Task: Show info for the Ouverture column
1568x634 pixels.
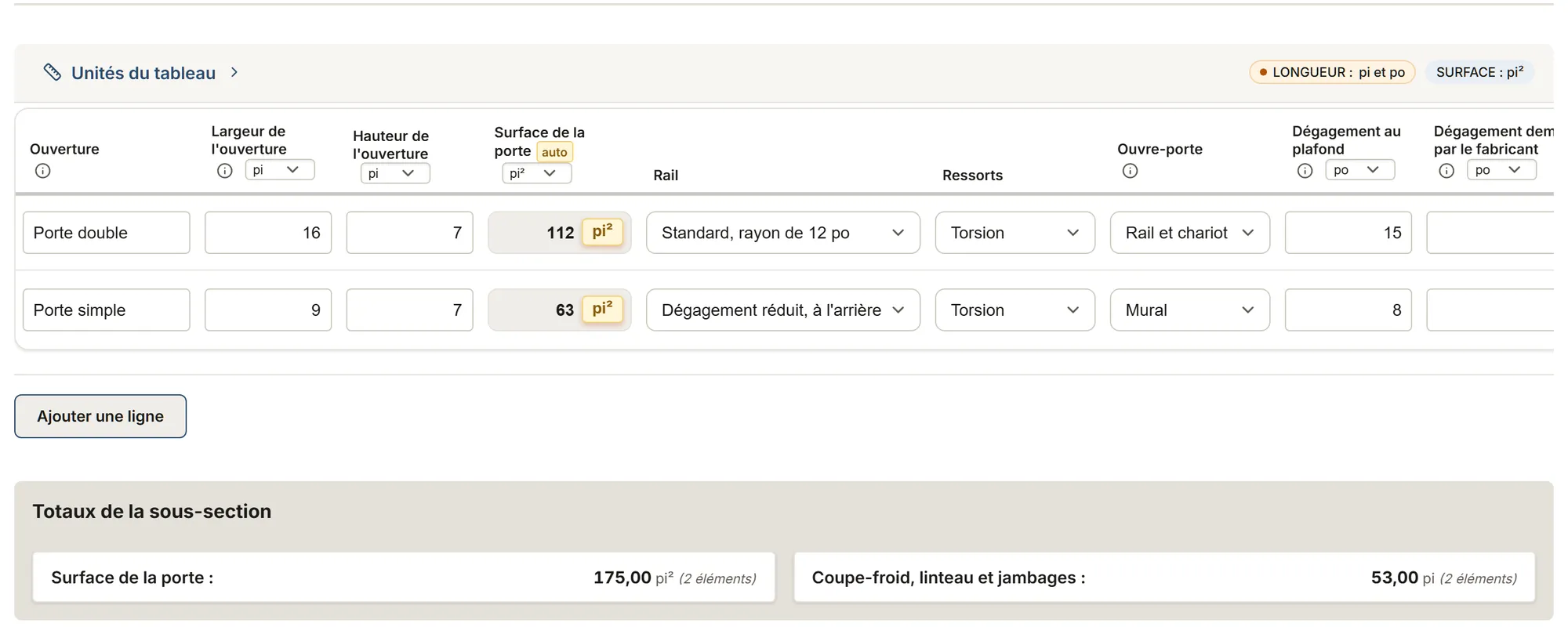Action: [43, 171]
